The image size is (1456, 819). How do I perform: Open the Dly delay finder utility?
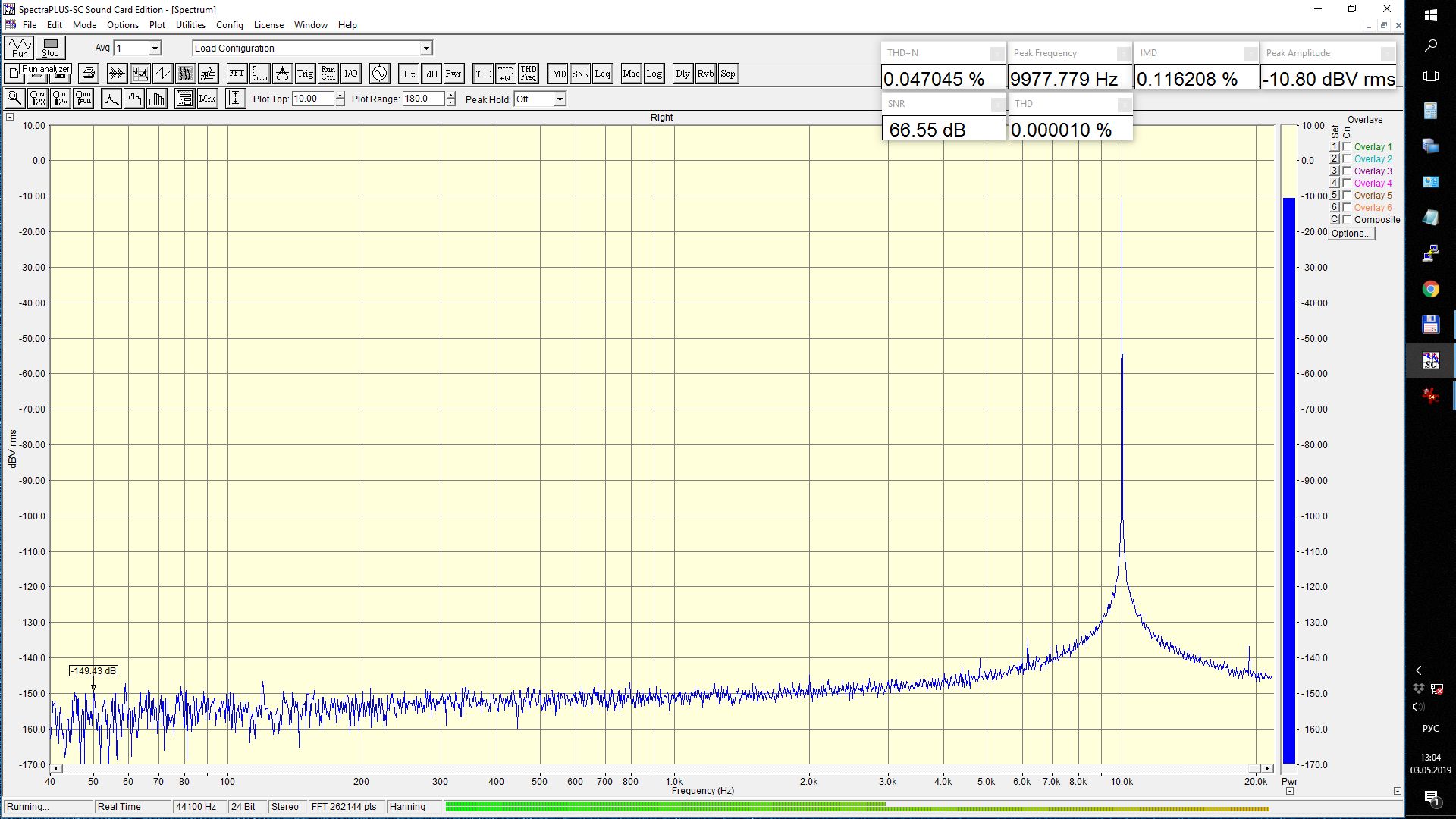tap(682, 74)
